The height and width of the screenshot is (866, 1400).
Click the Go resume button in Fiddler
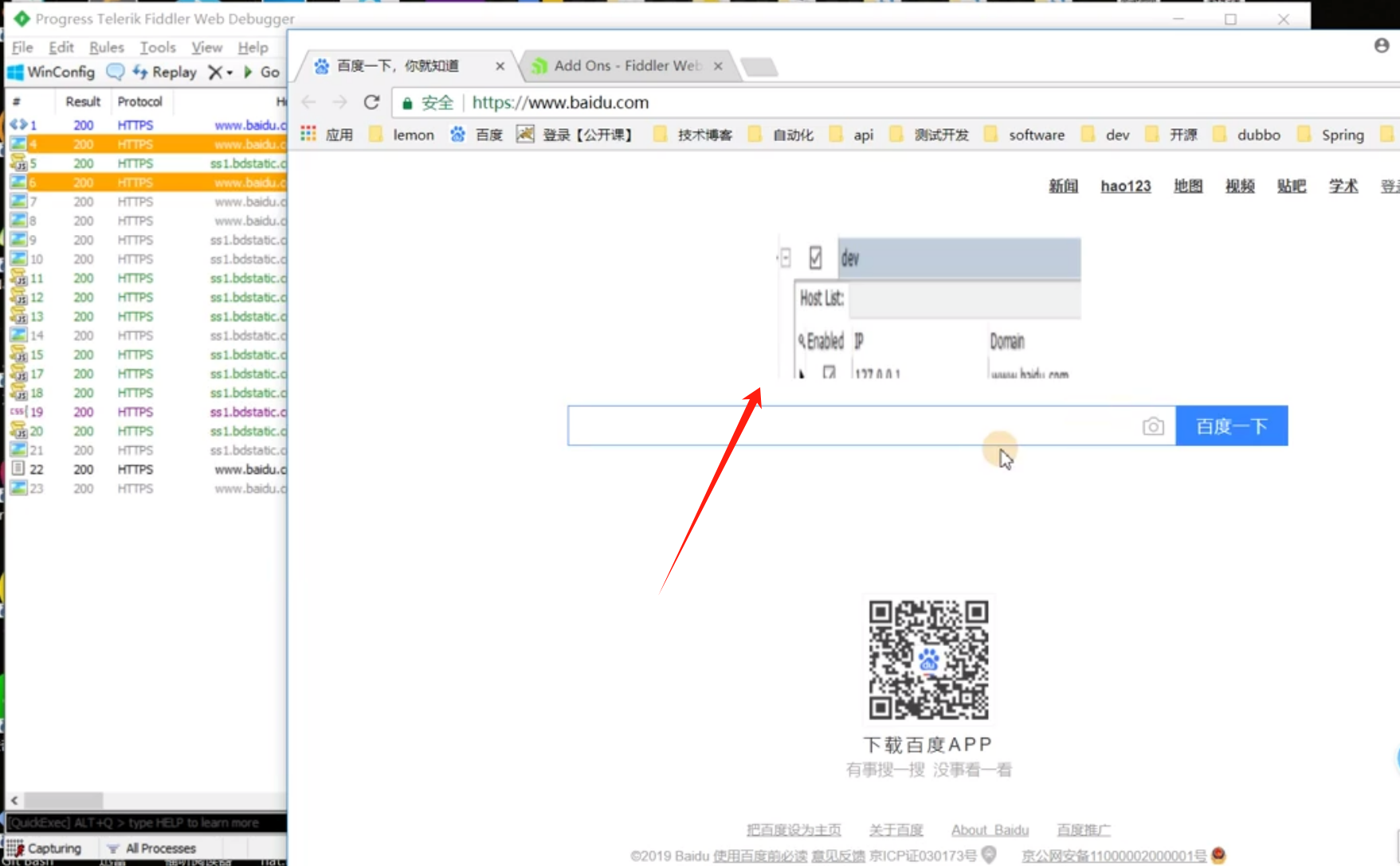pyautogui.click(x=262, y=72)
